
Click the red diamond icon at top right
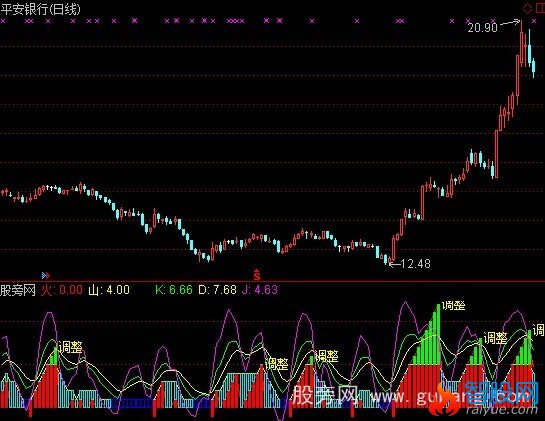click(x=527, y=9)
